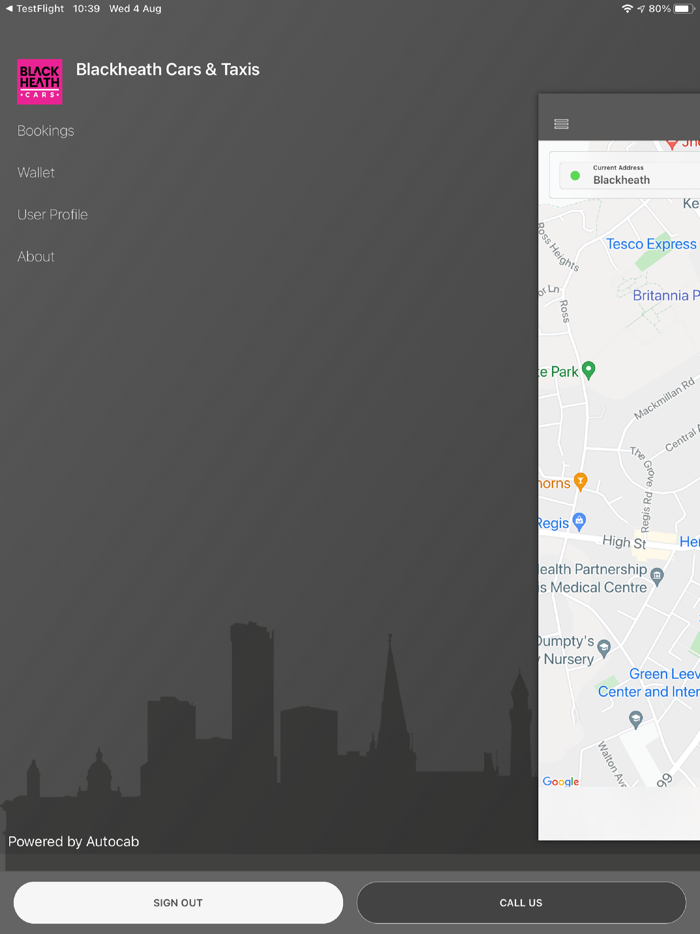Viewport: 700px width, 934px height.
Task: Tap the green current location dot
Action: (575, 175)
